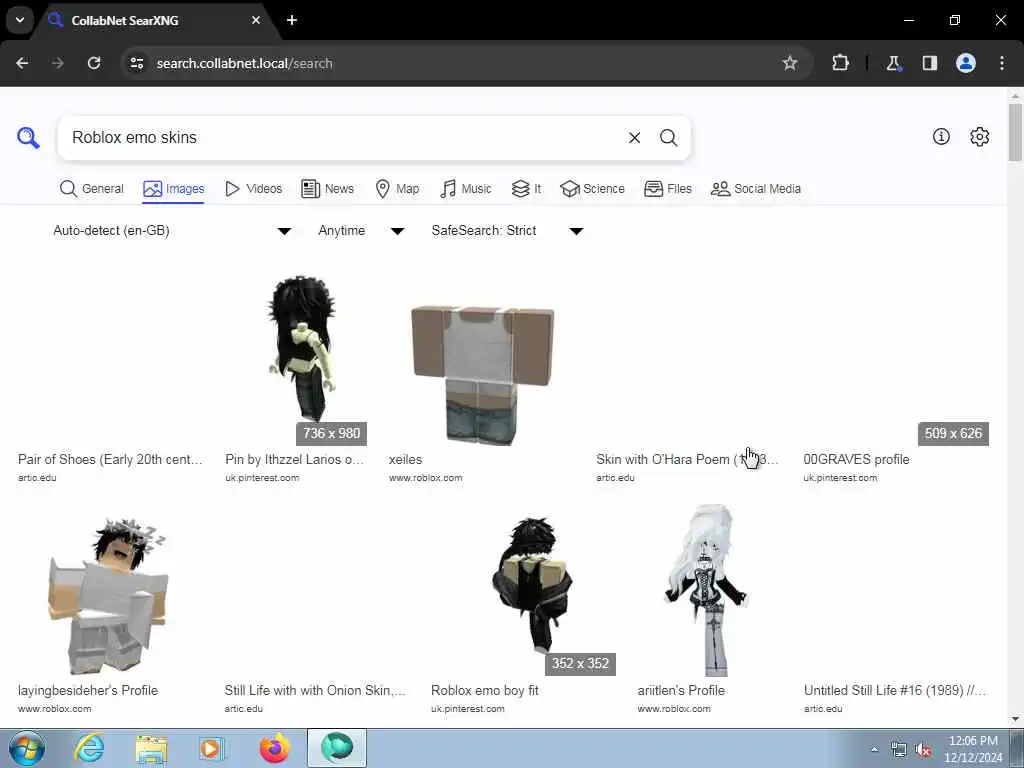Open the Anytime time range dropdown
Viewport: 1024px width, 768px height.
(361, 231)
